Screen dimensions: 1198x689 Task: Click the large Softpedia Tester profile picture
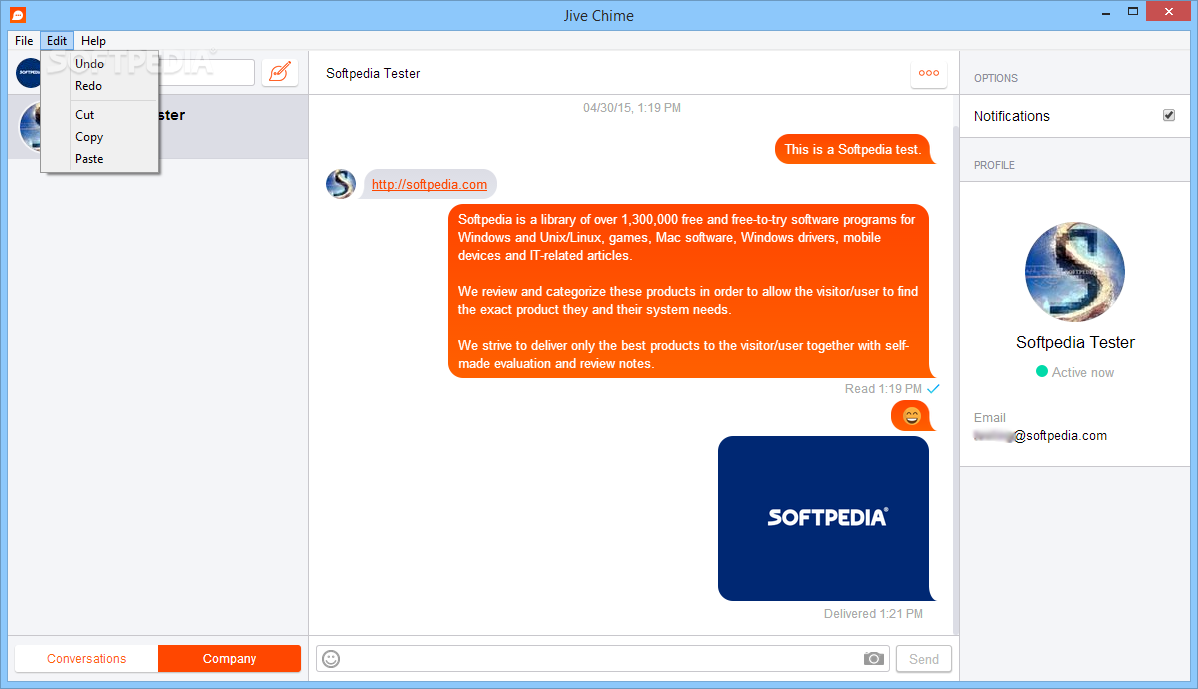[1074, 272]
